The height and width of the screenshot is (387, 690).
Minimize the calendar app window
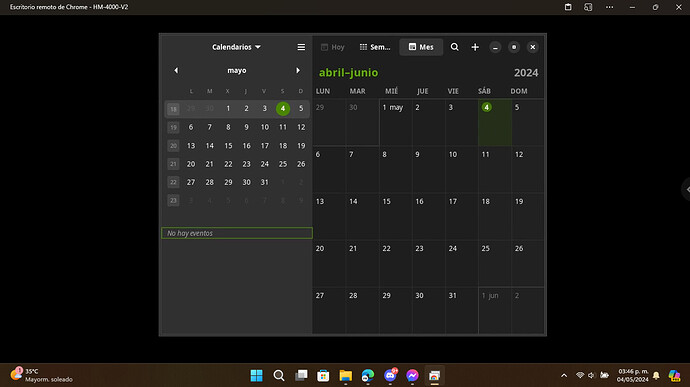click(495, 47)
